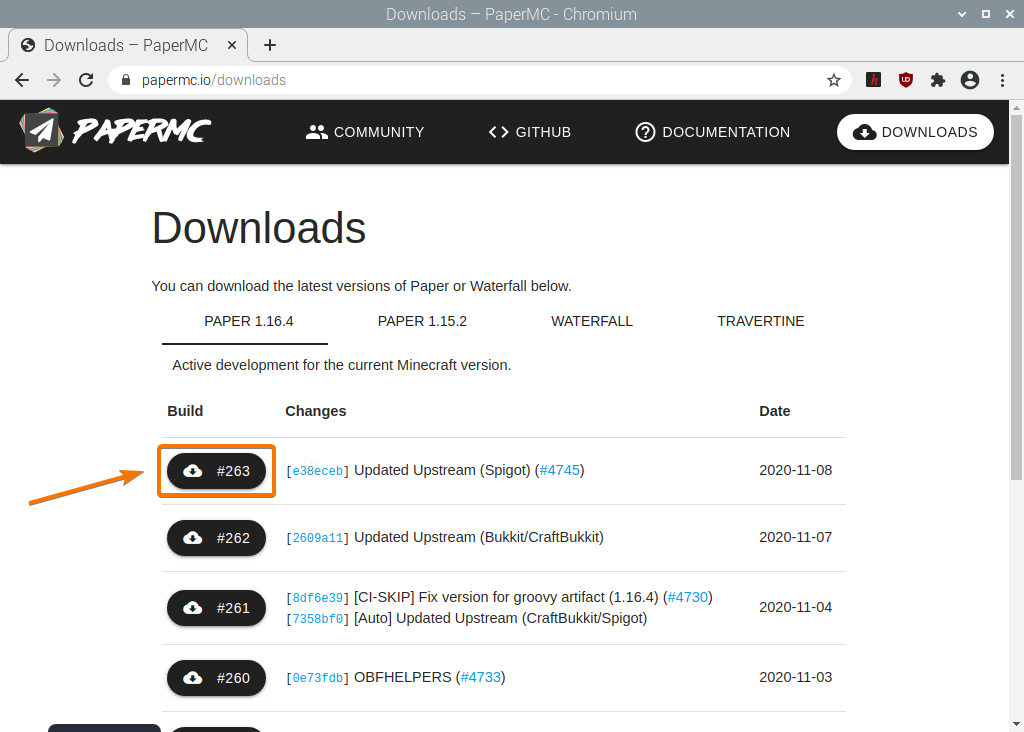Click the address bar URL field
The height and width of the screenshot is (732, 1024).
tap(480, 80)
